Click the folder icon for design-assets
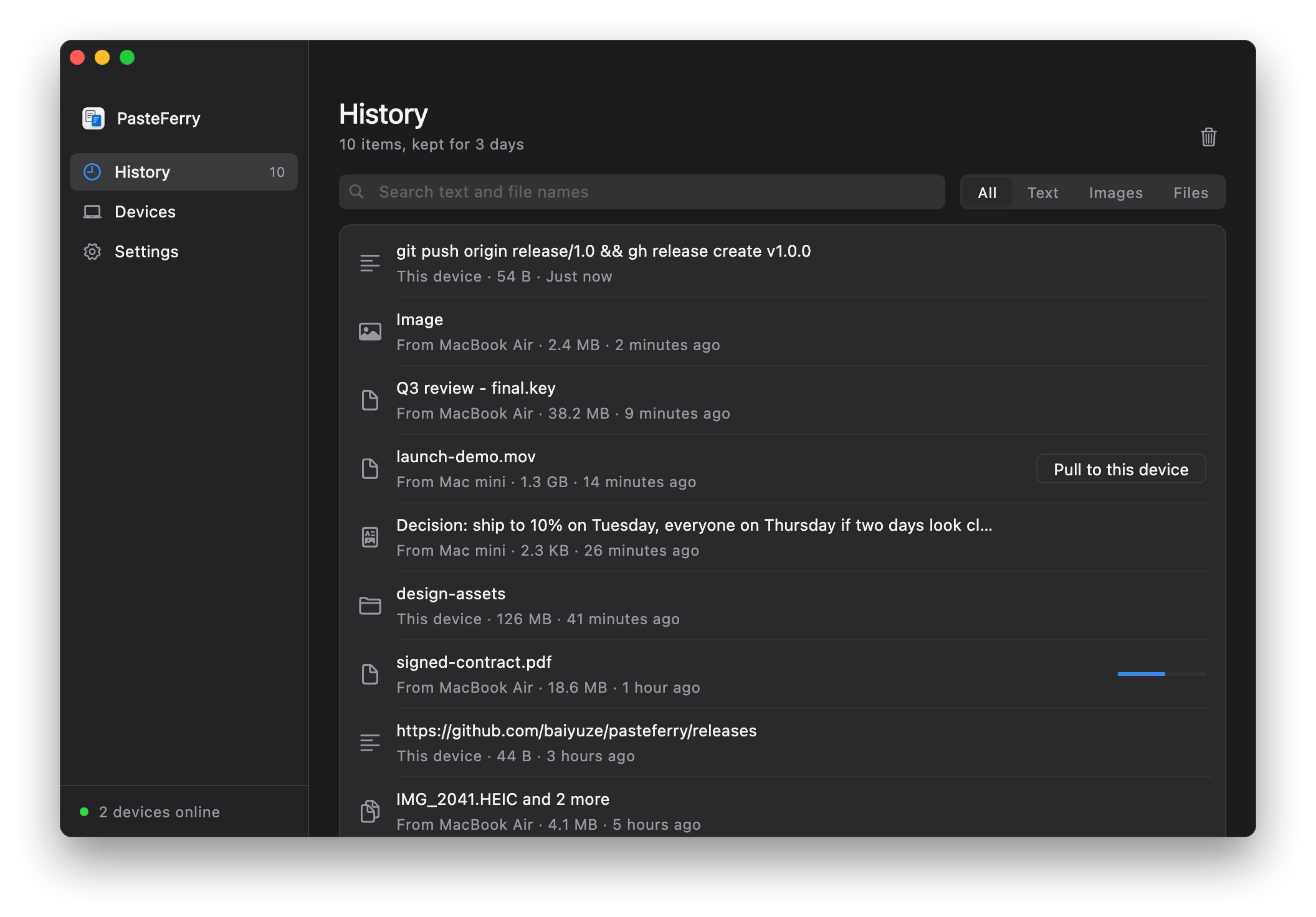Screen dimensions: 1316x917 pyautogui.click(x=370, y=606)
